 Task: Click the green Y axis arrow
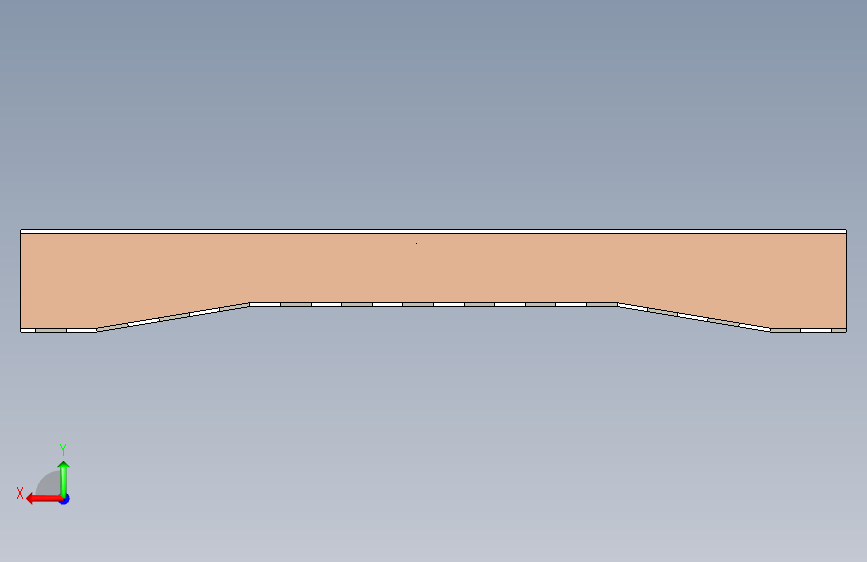(64, 478)
